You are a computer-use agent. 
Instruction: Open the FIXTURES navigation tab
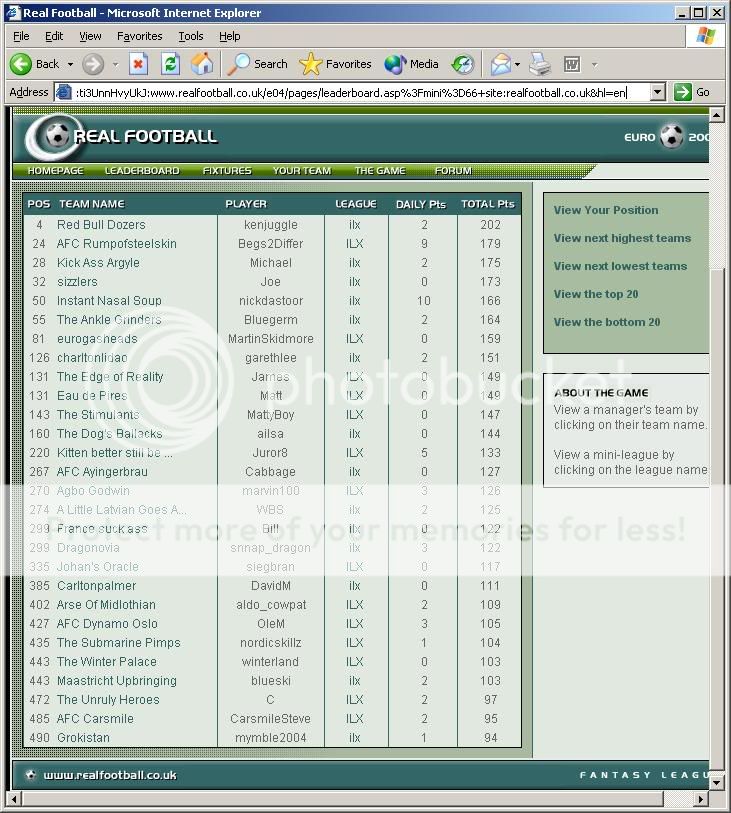227,171
